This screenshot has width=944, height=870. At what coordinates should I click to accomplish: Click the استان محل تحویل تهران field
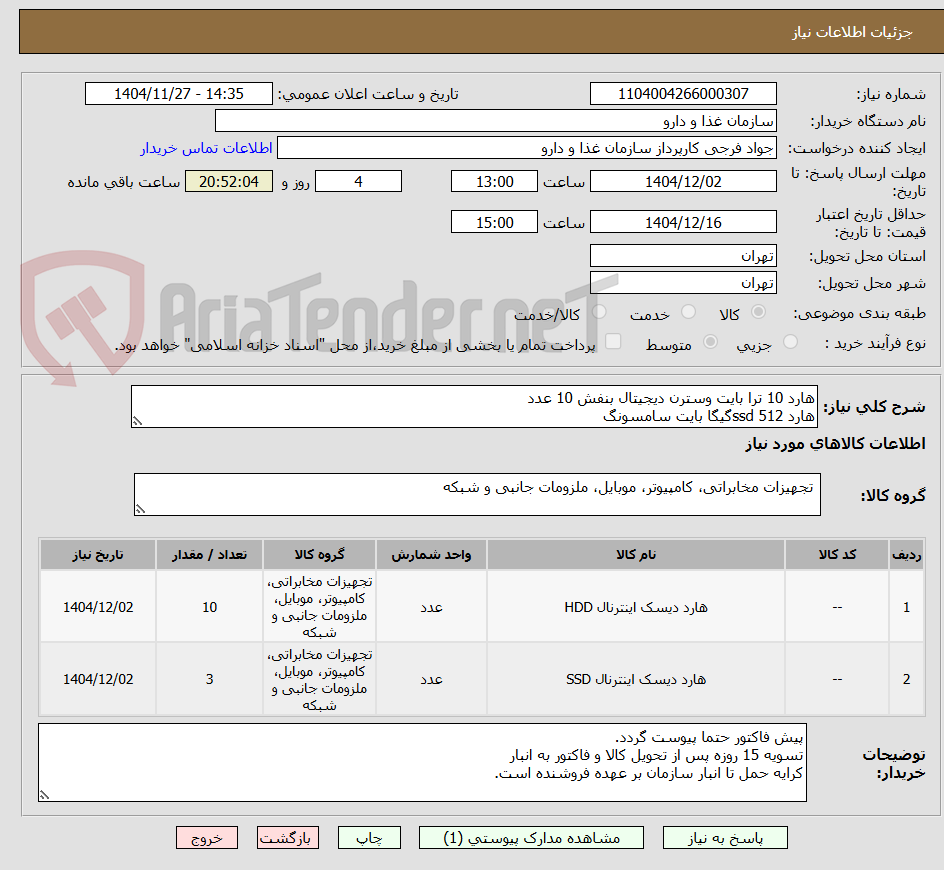click(683, 256)
